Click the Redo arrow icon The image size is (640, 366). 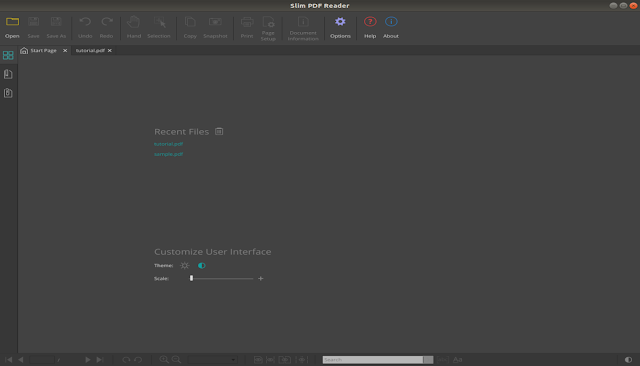click(107, 22)
